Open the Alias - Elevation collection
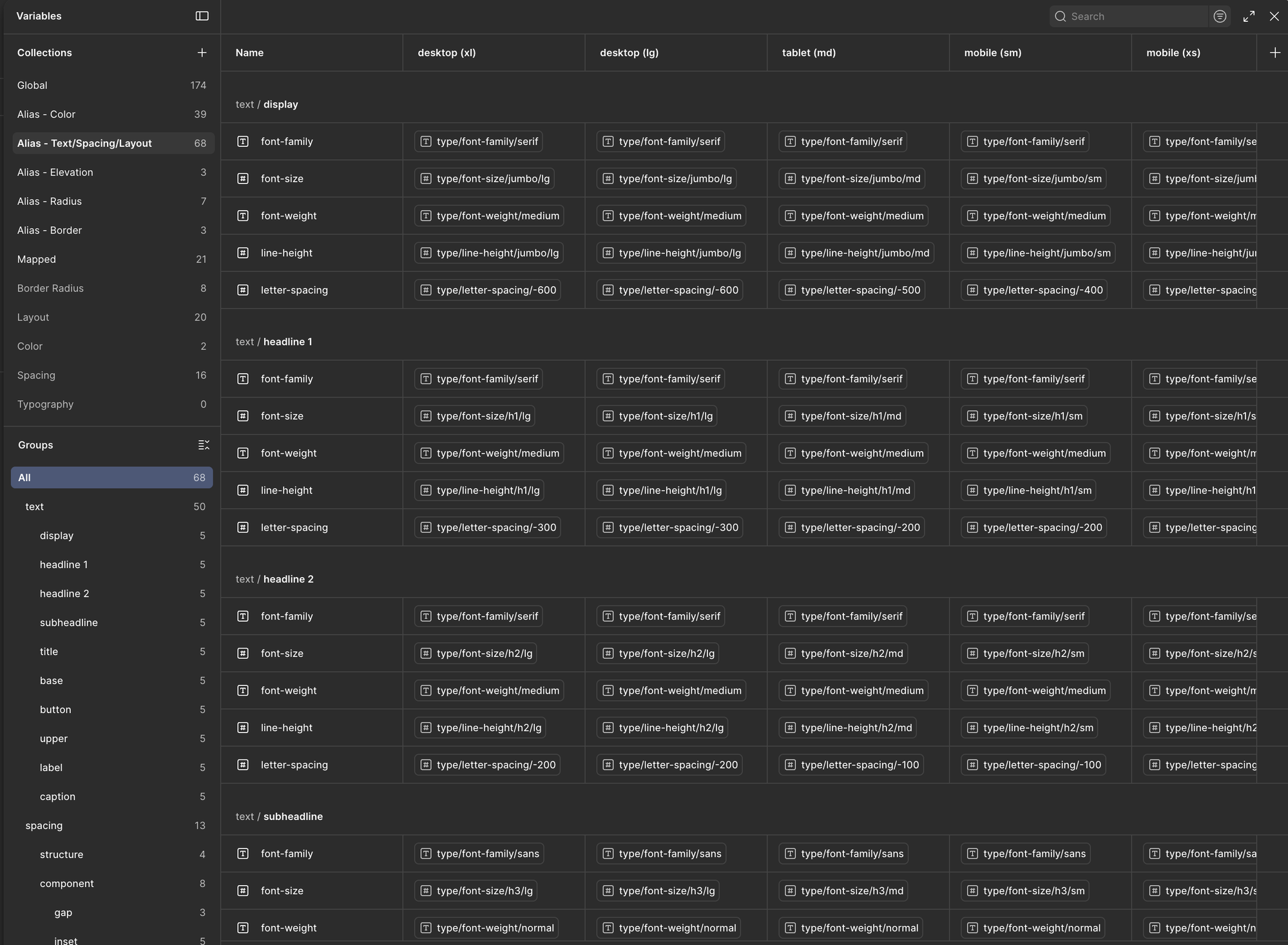Screen dimensions: 1288x945 click(x=112, y=172)
